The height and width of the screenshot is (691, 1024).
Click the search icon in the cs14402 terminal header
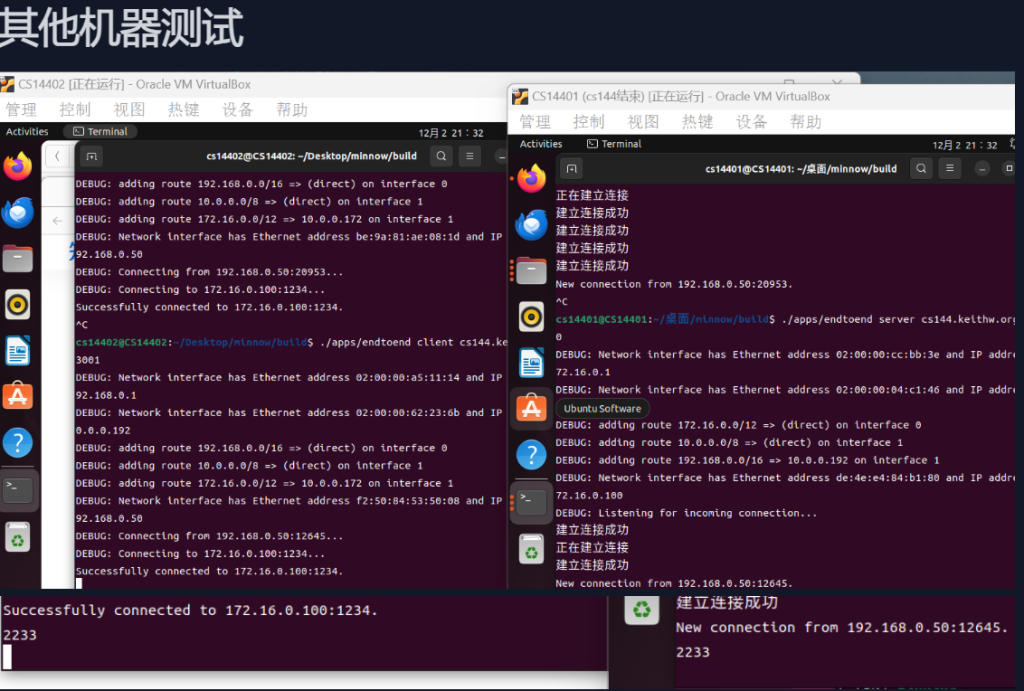pos(441,156)
